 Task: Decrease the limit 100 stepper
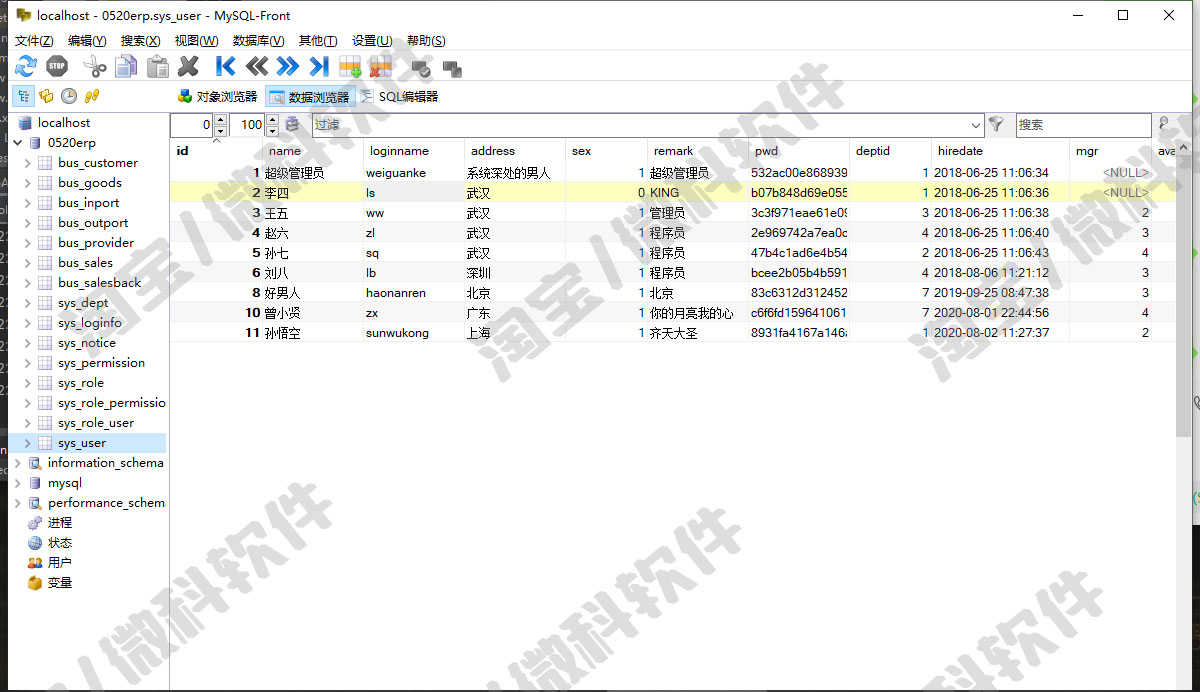(x=273, y=130)
